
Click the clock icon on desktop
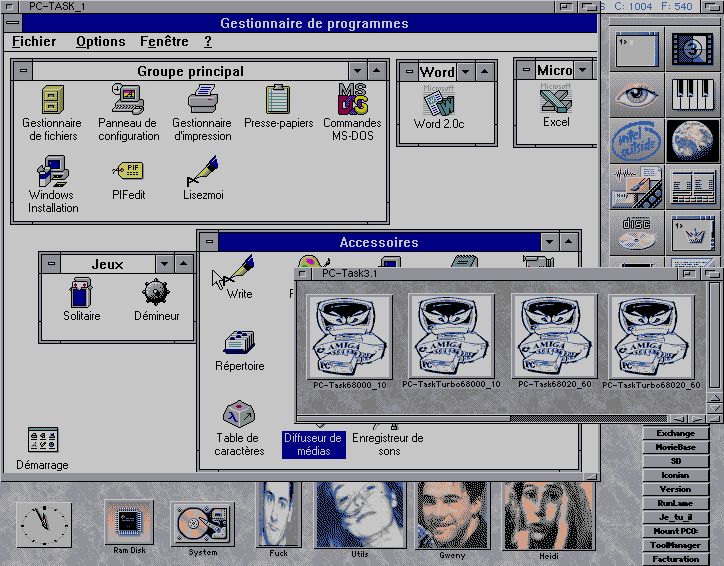point(44,525)
